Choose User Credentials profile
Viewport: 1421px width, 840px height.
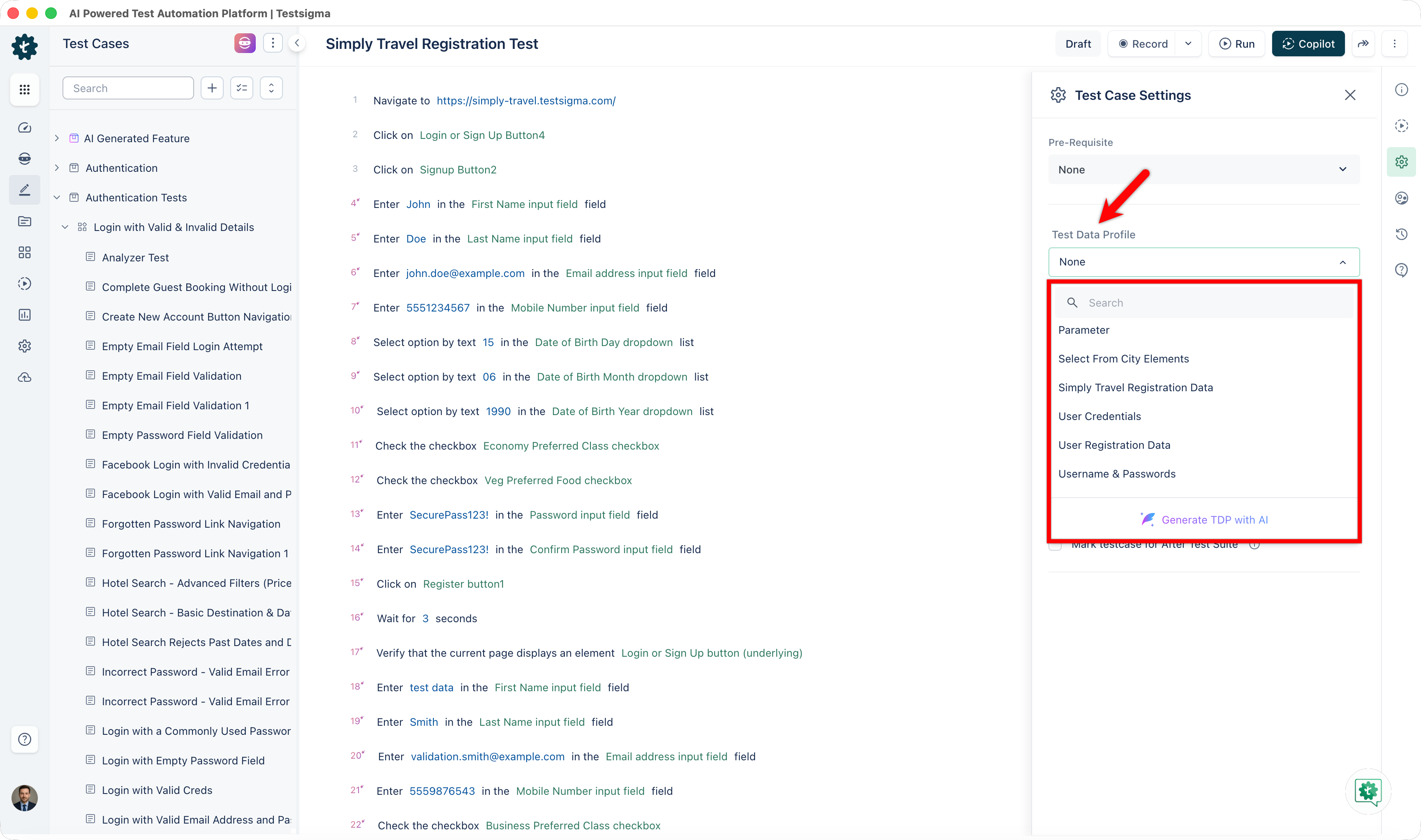coord(1099,417)
